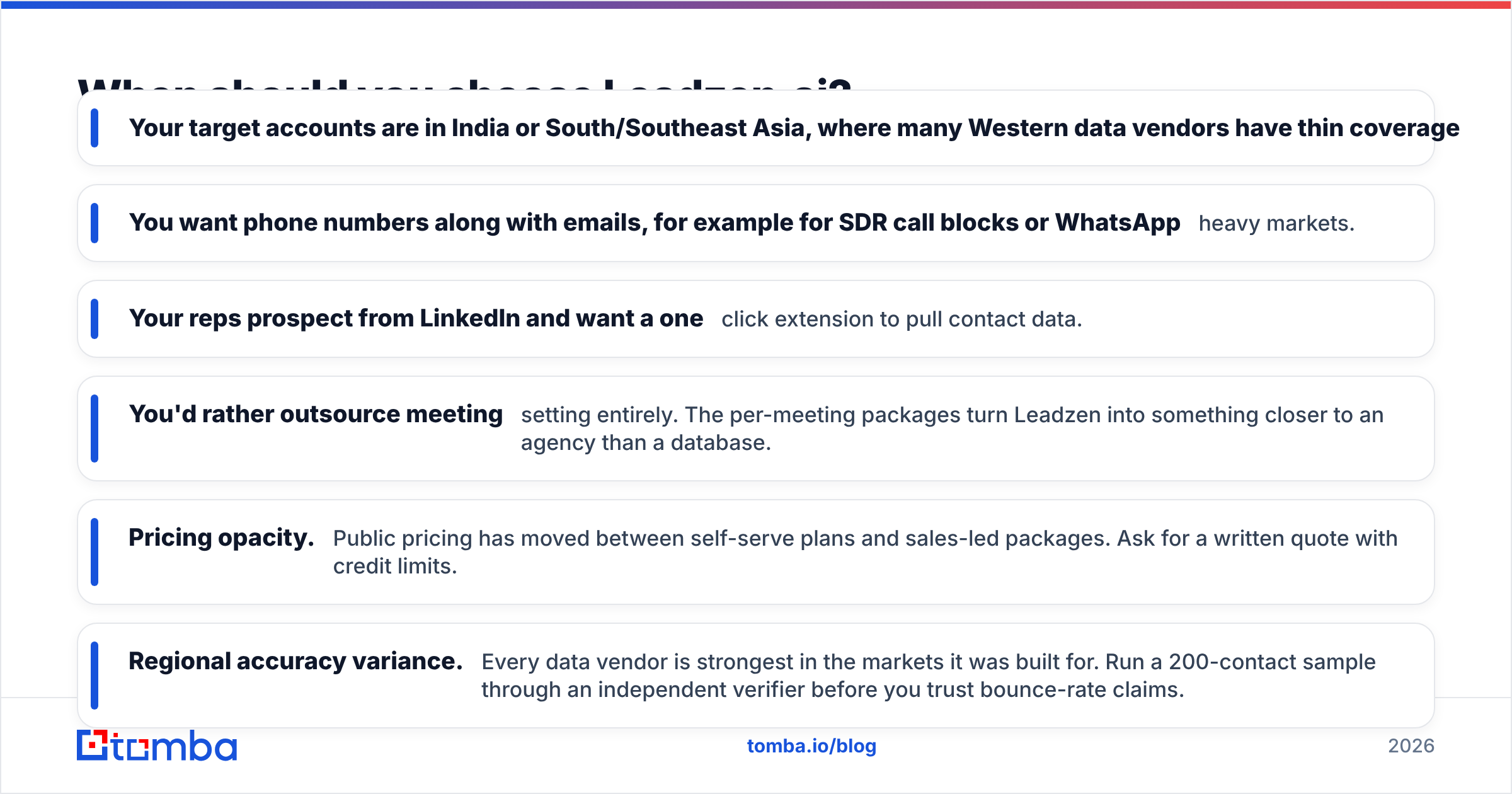Select the phone numbers along with emails card
Screen dimensions: 1512x794
coord(756,223)
